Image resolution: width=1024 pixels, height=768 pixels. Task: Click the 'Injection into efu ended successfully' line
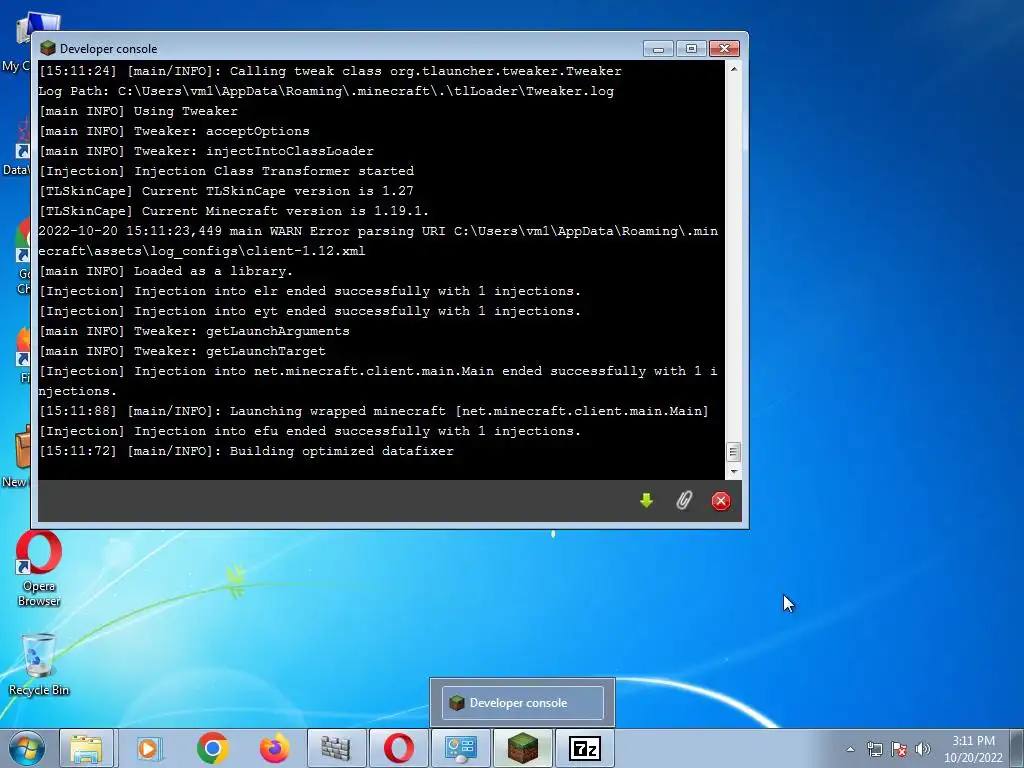(310, 431)
